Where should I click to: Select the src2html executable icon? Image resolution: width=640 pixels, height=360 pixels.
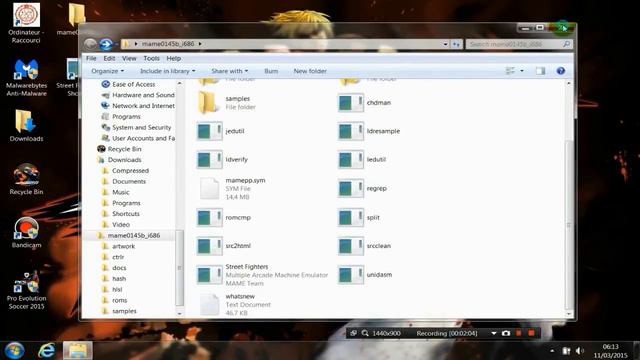(209, 246)
